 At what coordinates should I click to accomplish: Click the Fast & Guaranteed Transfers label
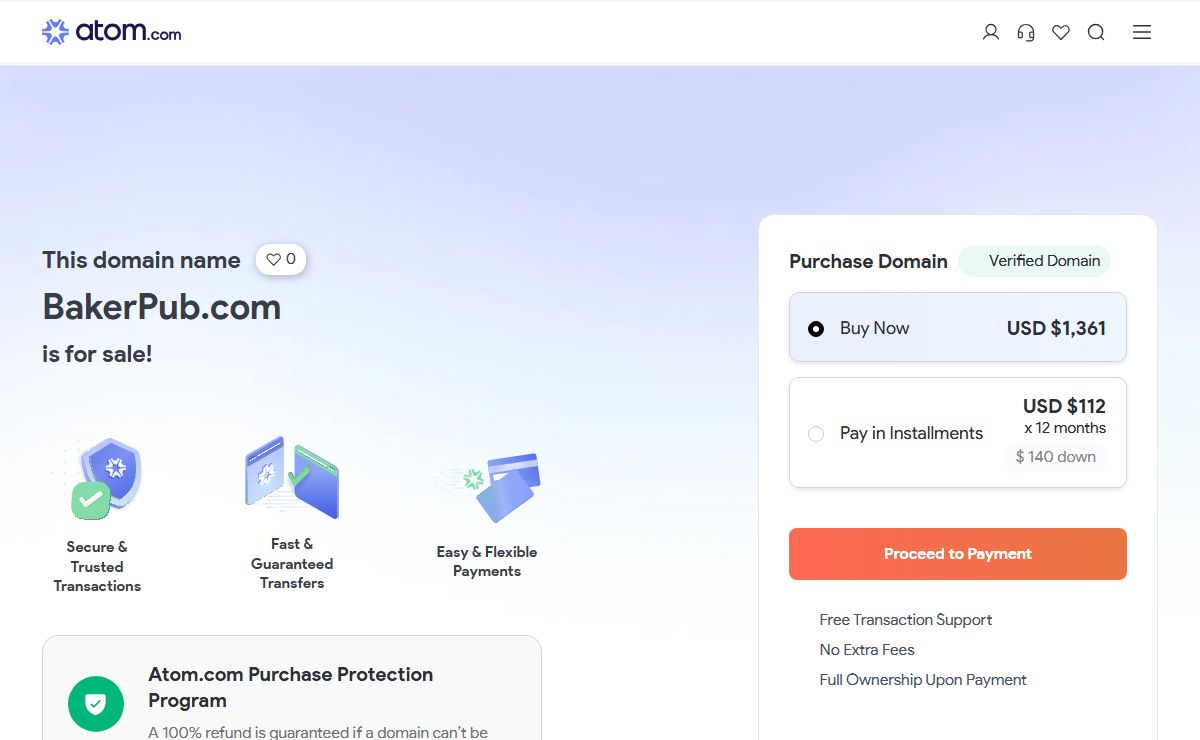[x=292, y=564]
